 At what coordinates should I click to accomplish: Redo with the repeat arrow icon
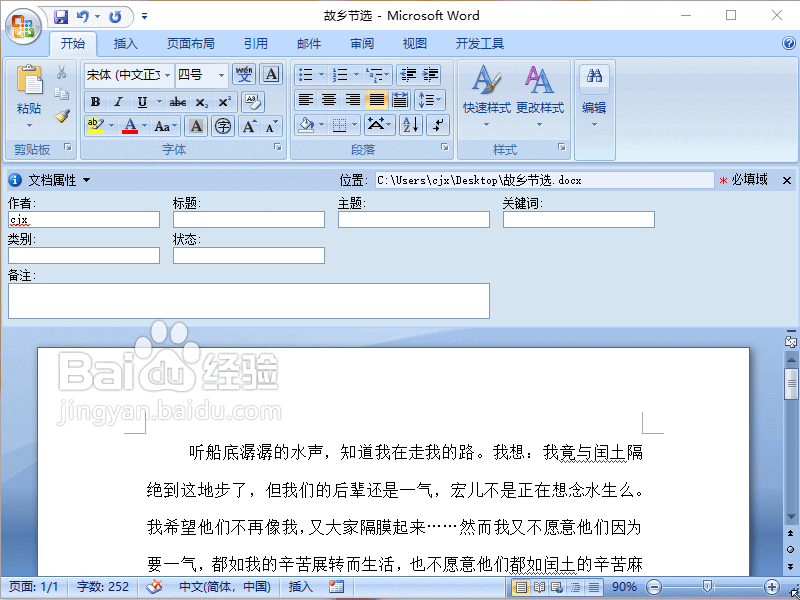[115, 17]
